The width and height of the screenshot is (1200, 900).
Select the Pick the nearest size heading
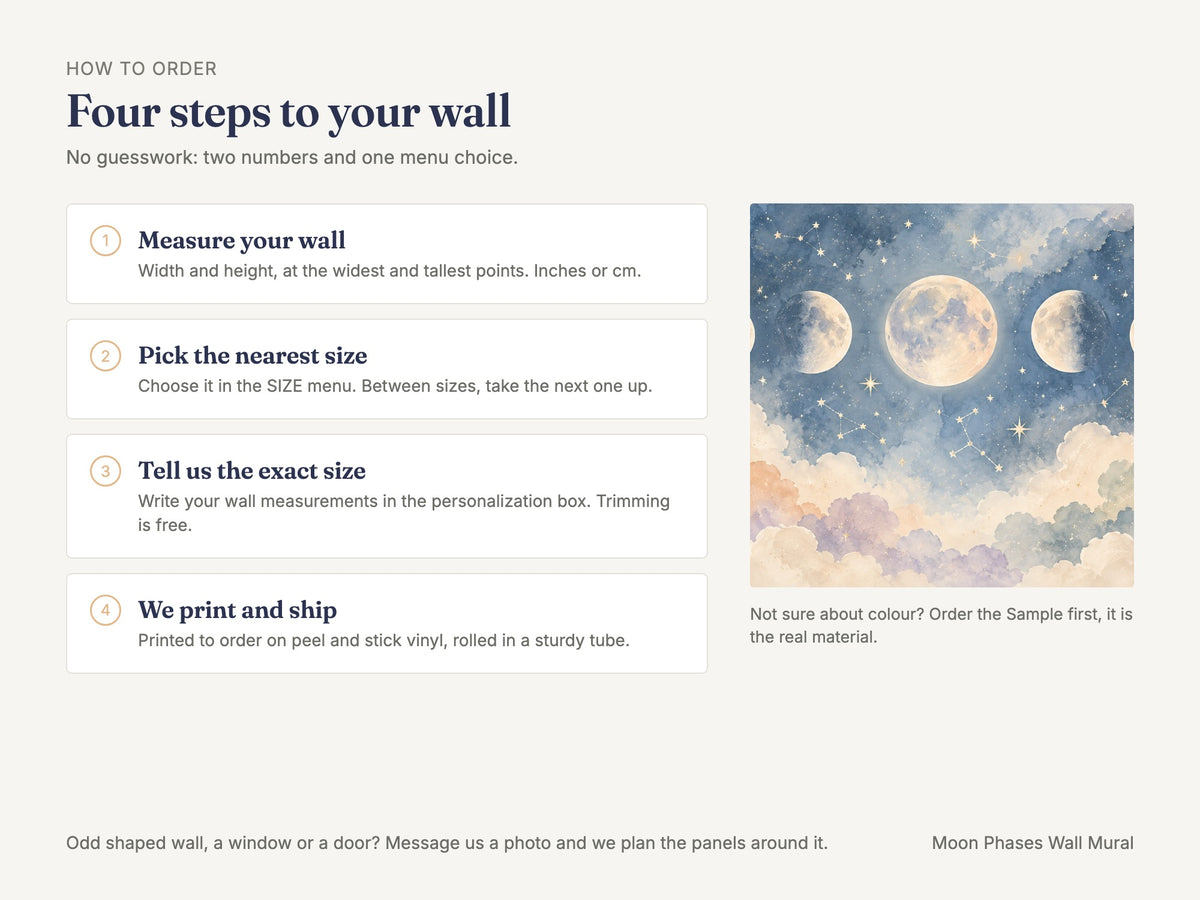(253, 355)
